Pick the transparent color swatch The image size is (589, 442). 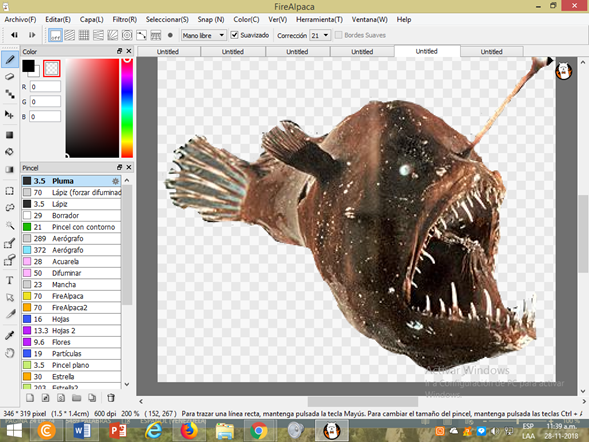click(x=51, y=68)
